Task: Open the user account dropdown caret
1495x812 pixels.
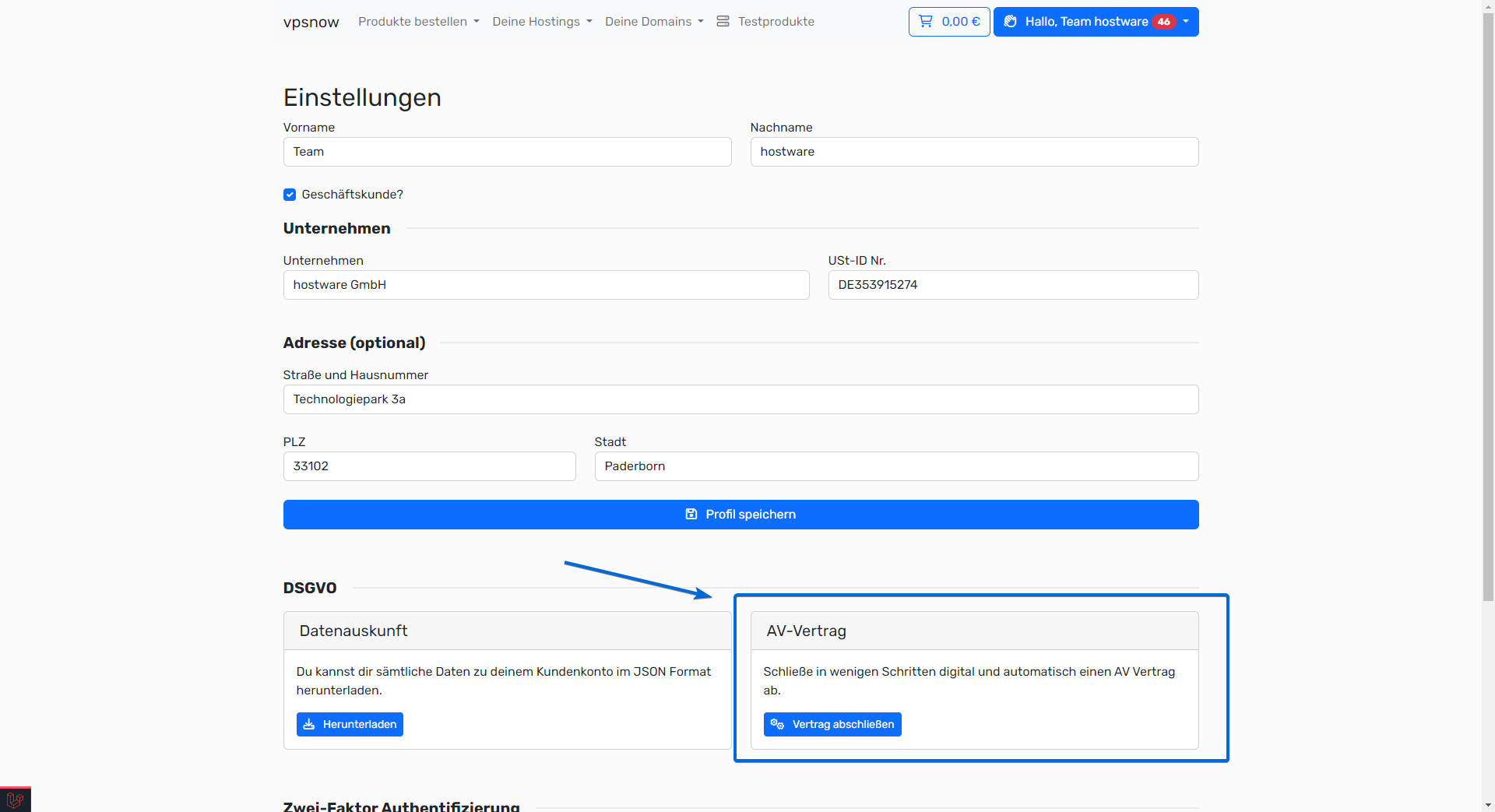Action: pyautogui.click(x=1186, y=22)
